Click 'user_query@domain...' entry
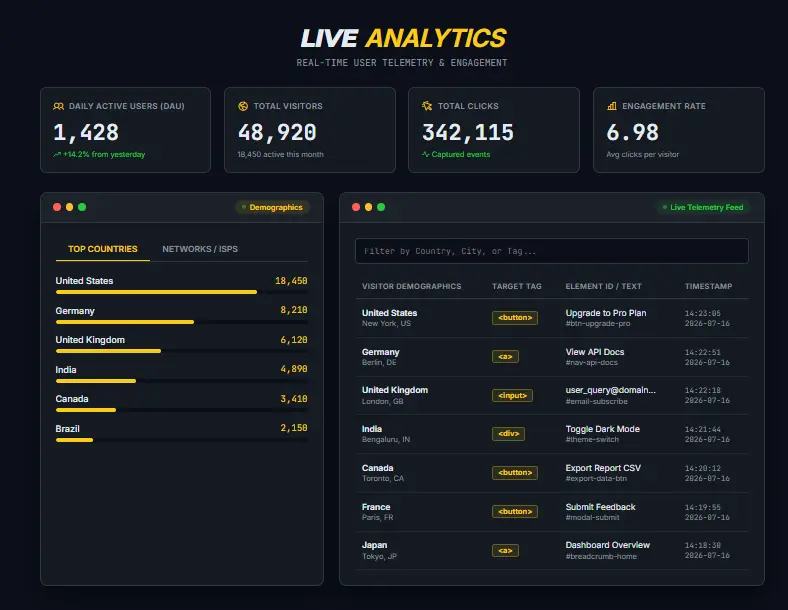This screenshot has height=610, width=788. (610, 390)
